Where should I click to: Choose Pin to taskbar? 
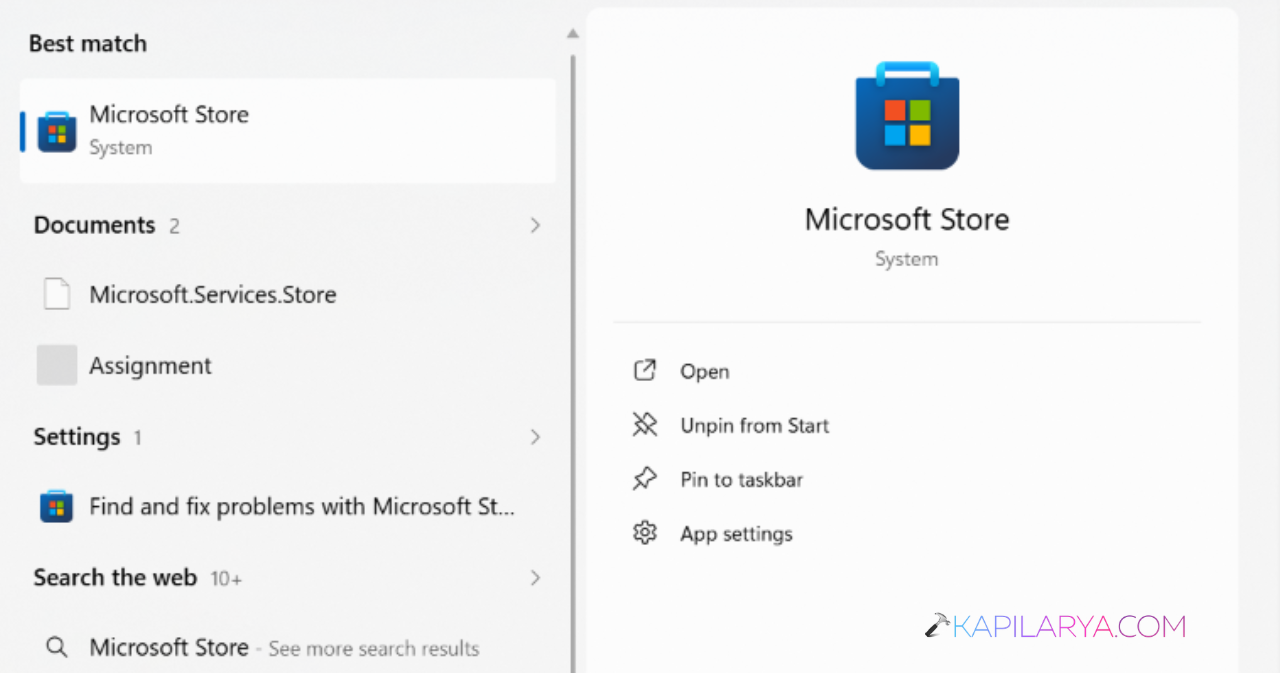point(742,479)
